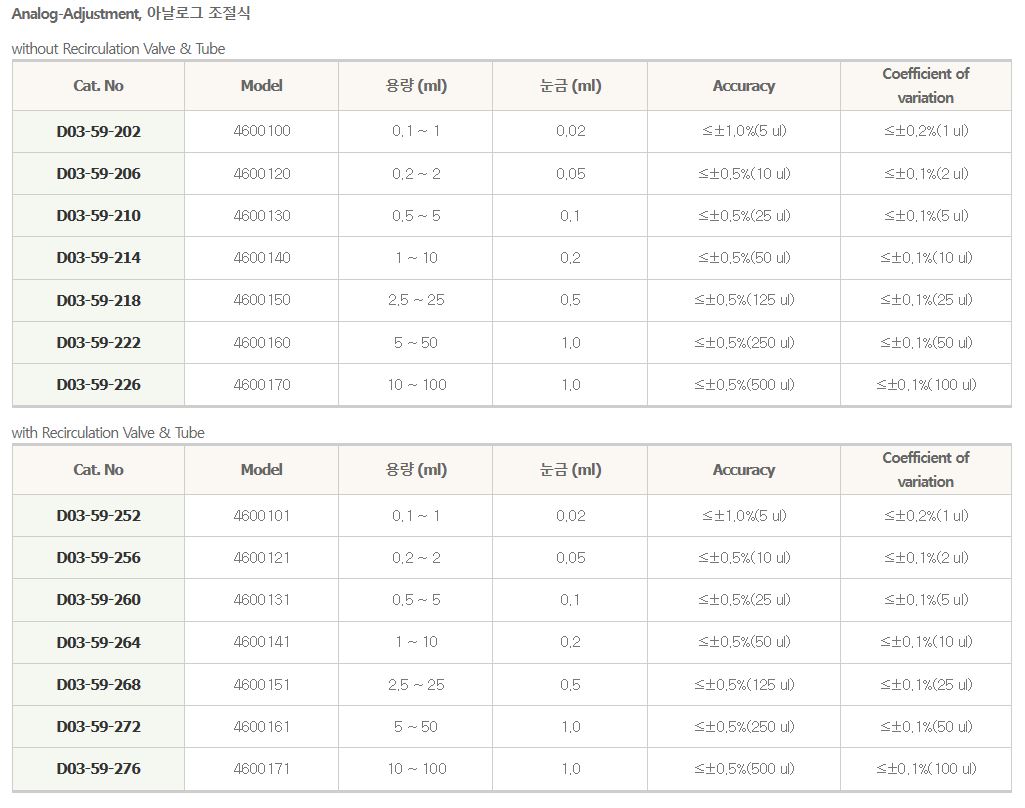Image resolution: width=1025 pixels, height=808 pixels.
Task: Open catalog number D03-59-252
Action: 98,516
